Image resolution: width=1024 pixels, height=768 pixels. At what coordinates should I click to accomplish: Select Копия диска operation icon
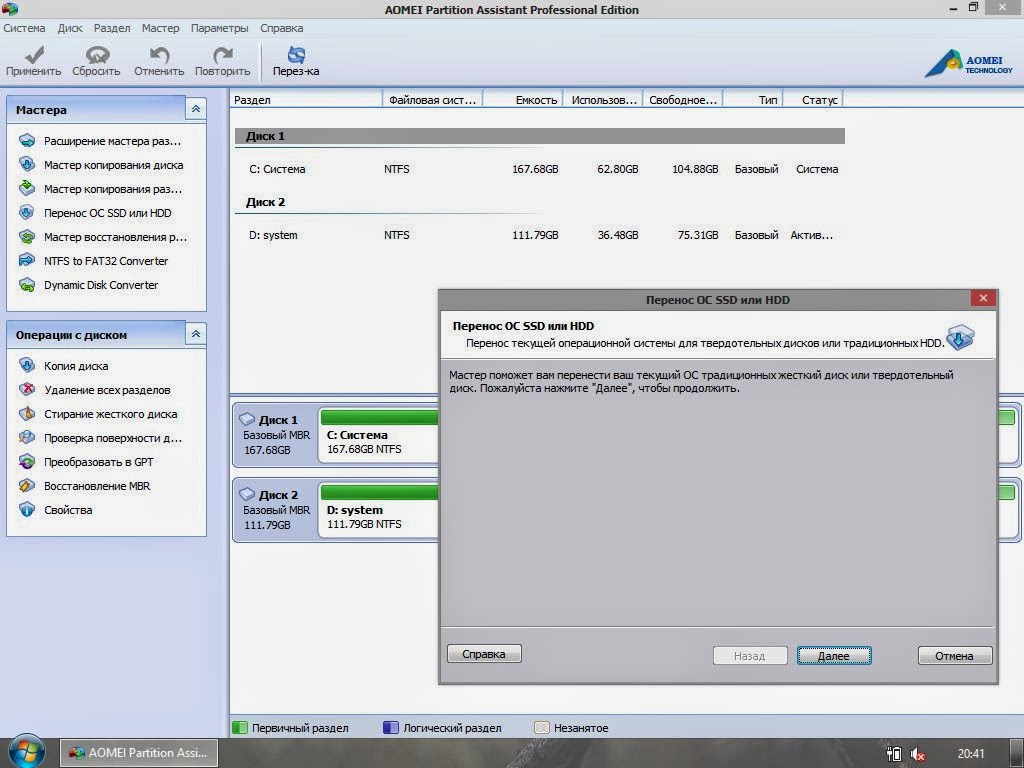tap(27, 366)
